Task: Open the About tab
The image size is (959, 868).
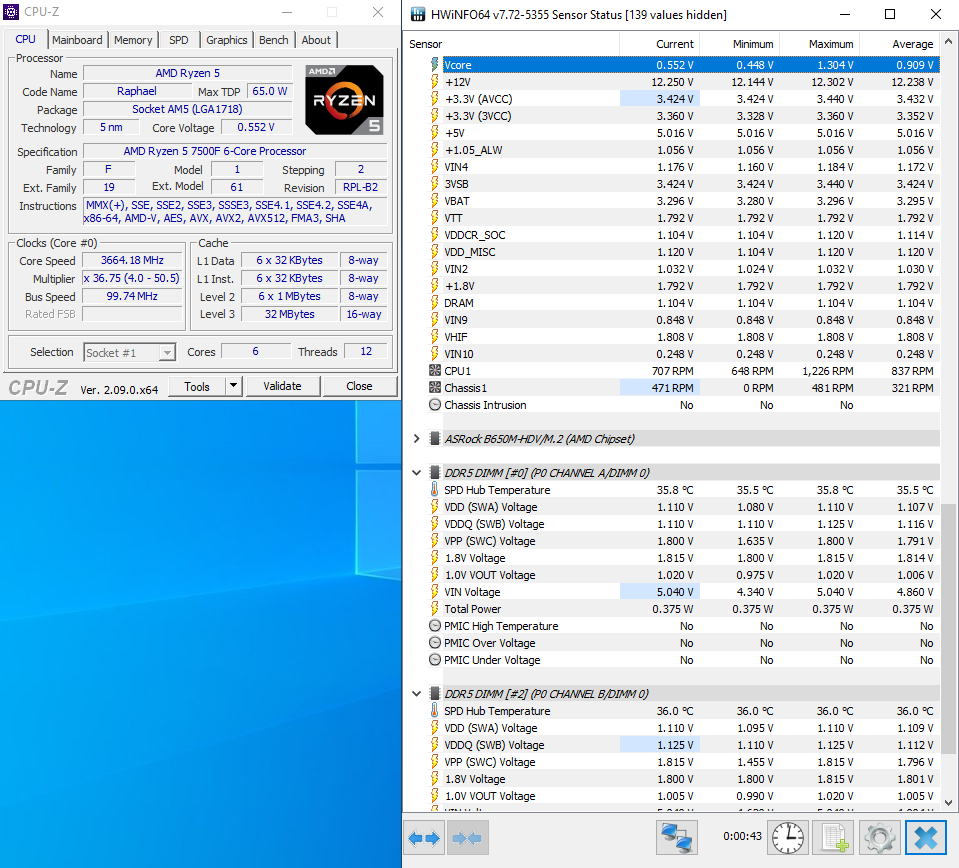Action: [316, 40]
